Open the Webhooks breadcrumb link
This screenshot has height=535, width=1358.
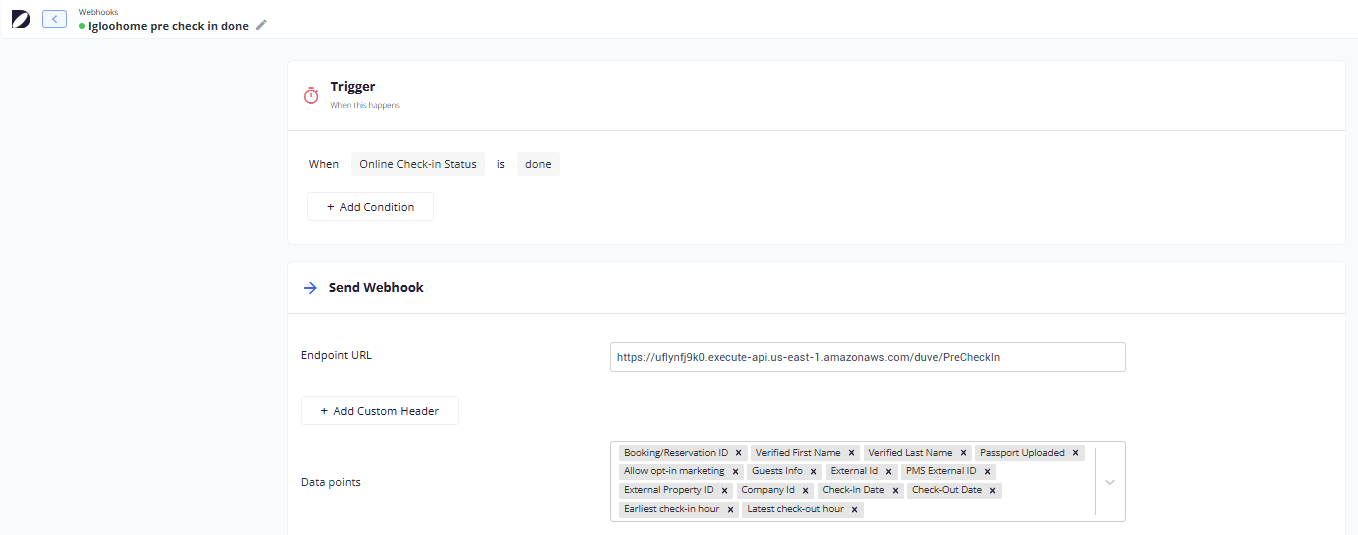click(98, 12)
